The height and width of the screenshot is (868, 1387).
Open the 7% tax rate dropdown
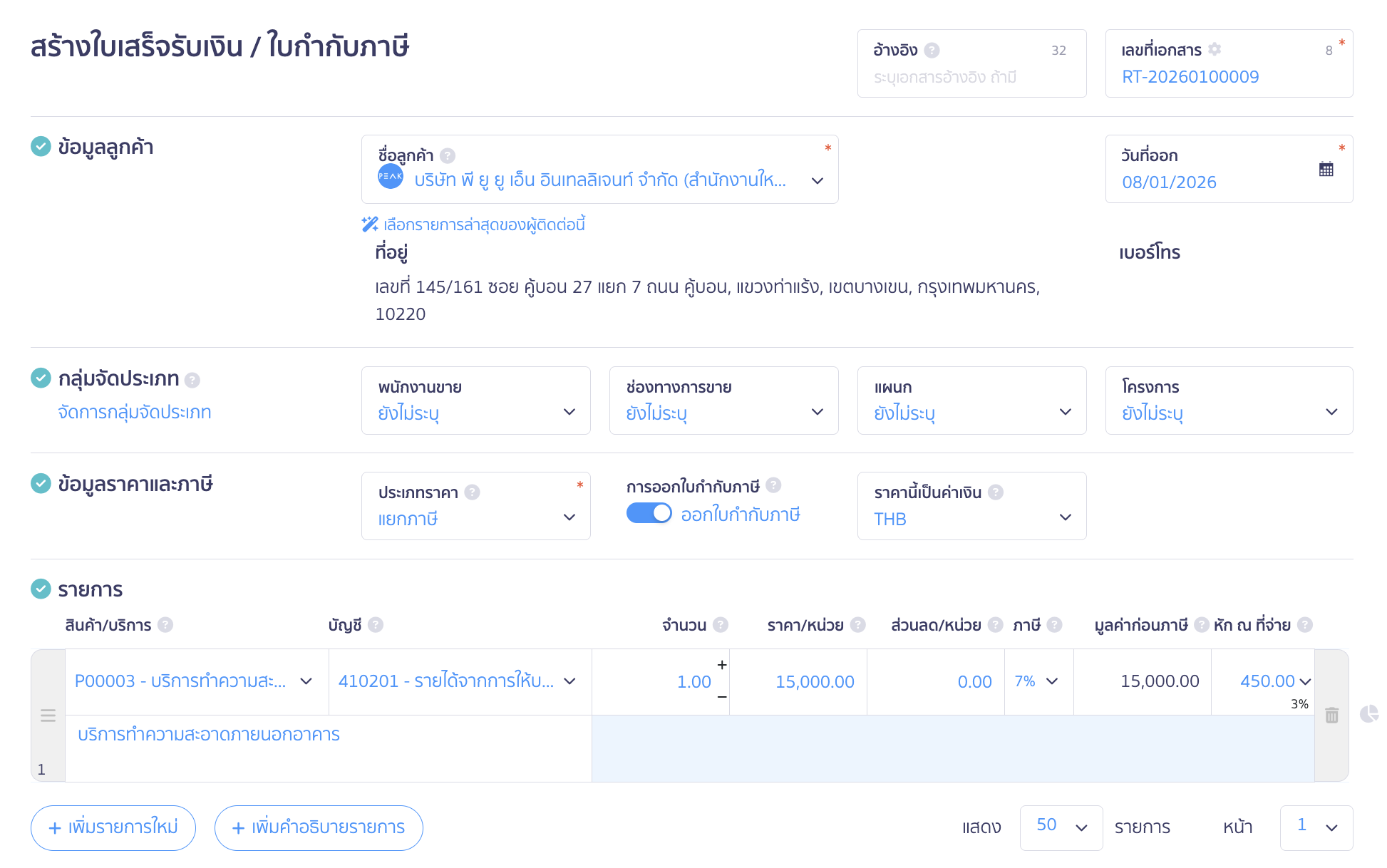tap(1037, 681)
